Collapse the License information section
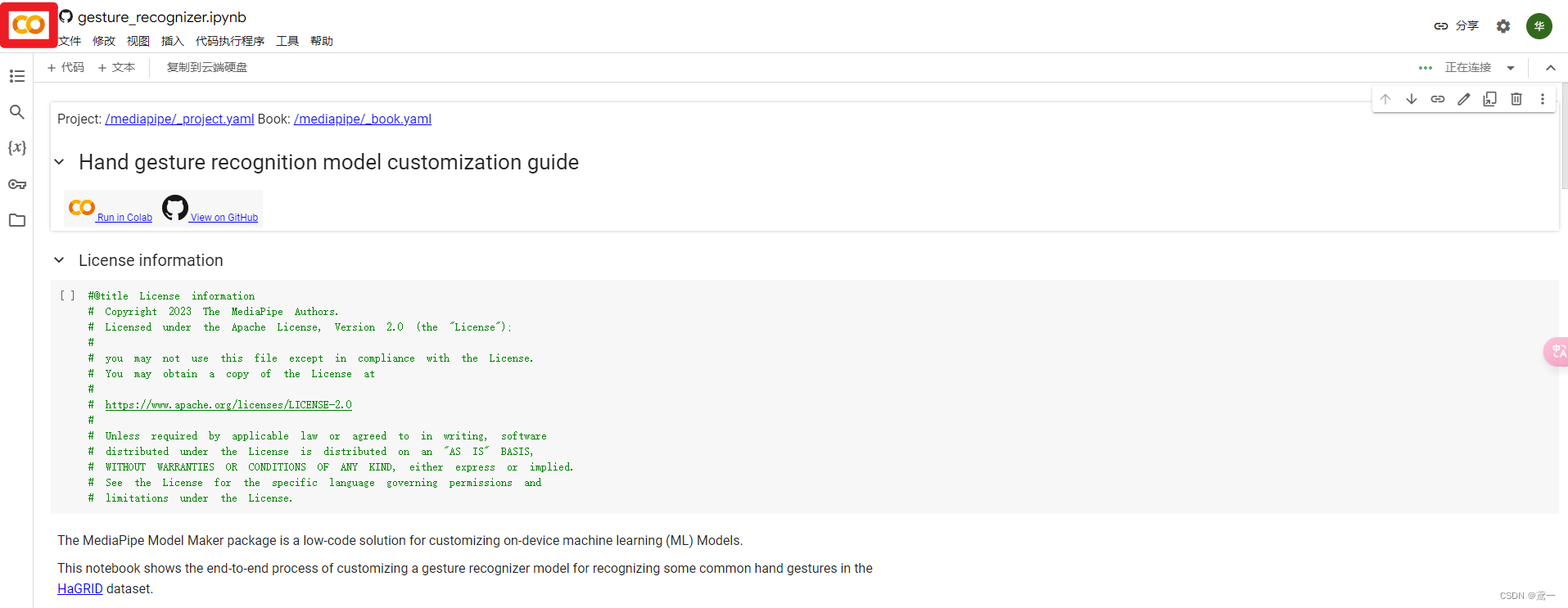Image resolution: width=1568 pixels, height=608 pixels. coord(59,260)
